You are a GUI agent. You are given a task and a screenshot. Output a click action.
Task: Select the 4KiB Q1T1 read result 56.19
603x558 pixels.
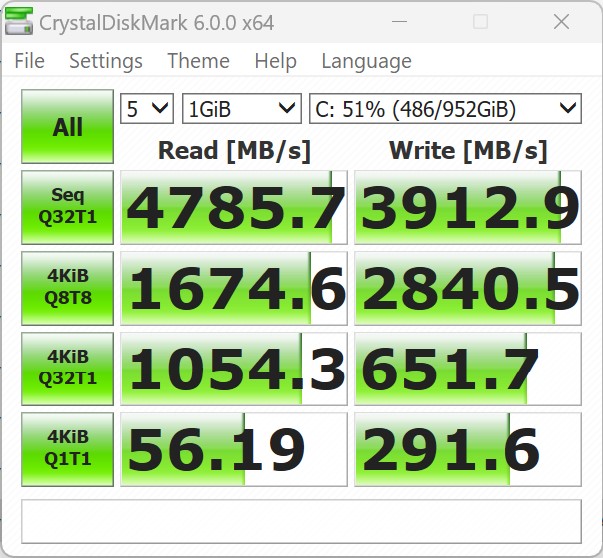[234, 450]
